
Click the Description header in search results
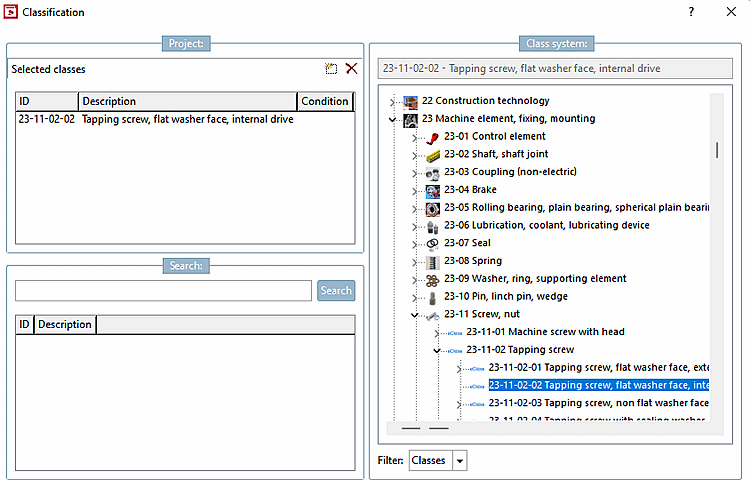tap(65, 324)
